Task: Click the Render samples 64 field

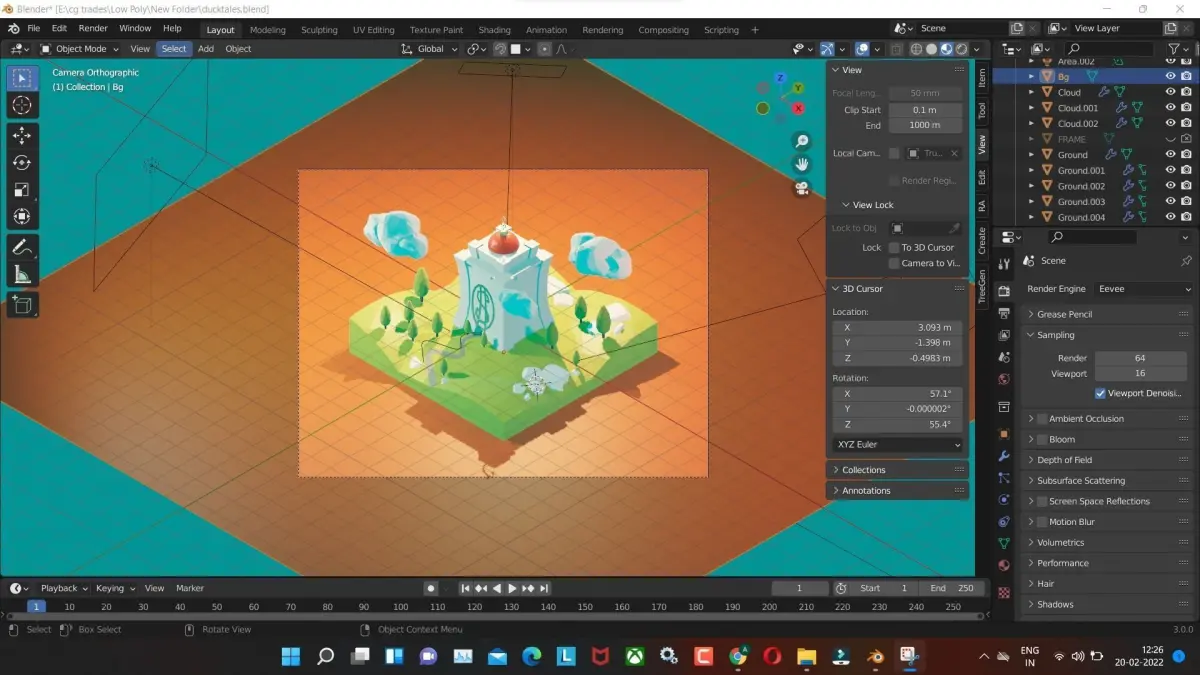Action: pos(1140,358)
